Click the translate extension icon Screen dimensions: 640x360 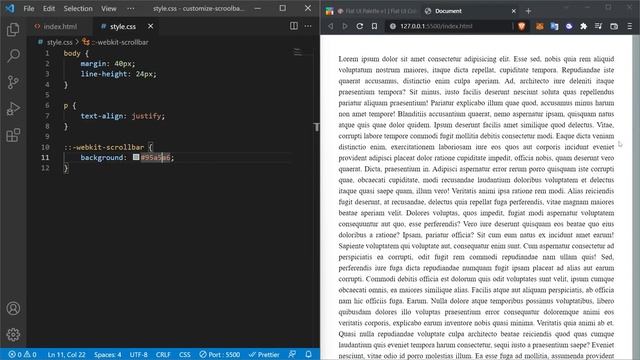554,26
